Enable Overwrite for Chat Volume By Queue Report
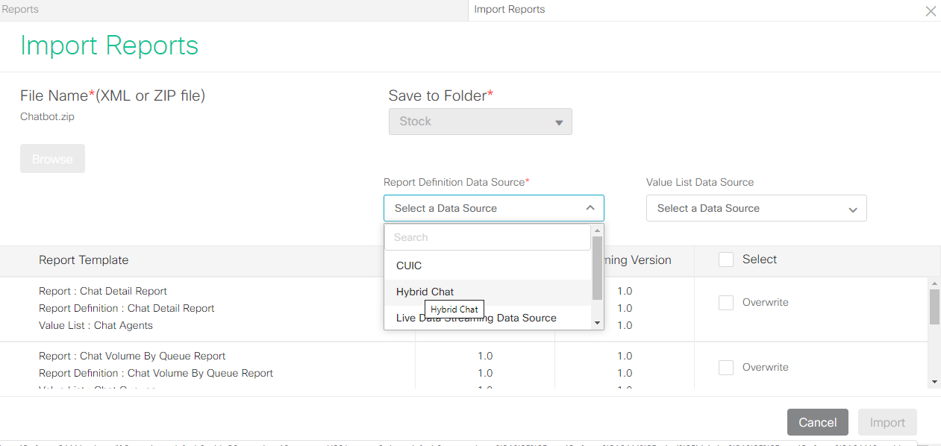This screenshot has width=941, height=446. point(726,368)
